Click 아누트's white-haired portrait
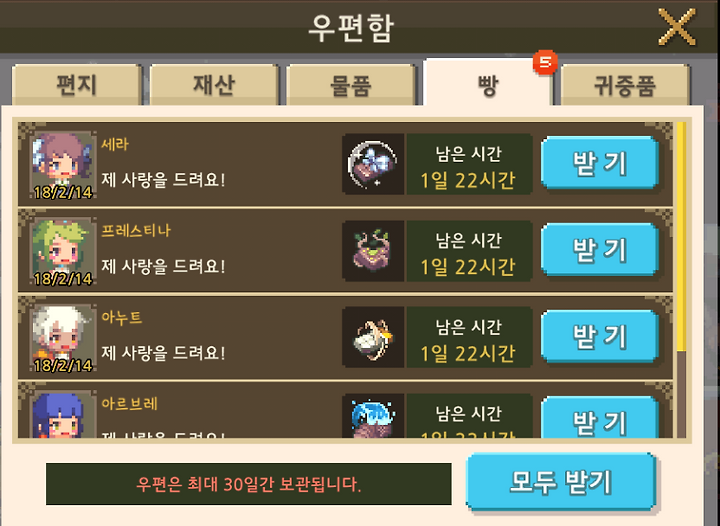Viewport: 720px width, 526px height. point(62,339)
